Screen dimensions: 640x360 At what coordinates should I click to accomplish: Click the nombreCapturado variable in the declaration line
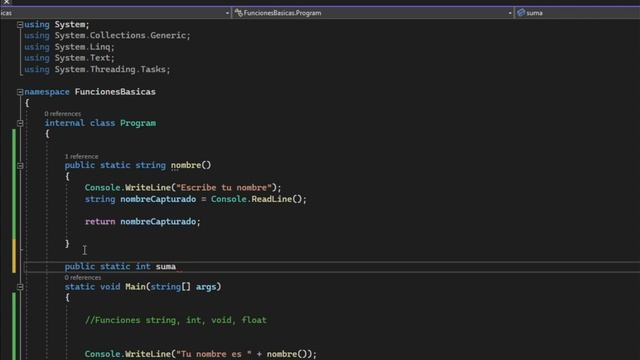158,199
